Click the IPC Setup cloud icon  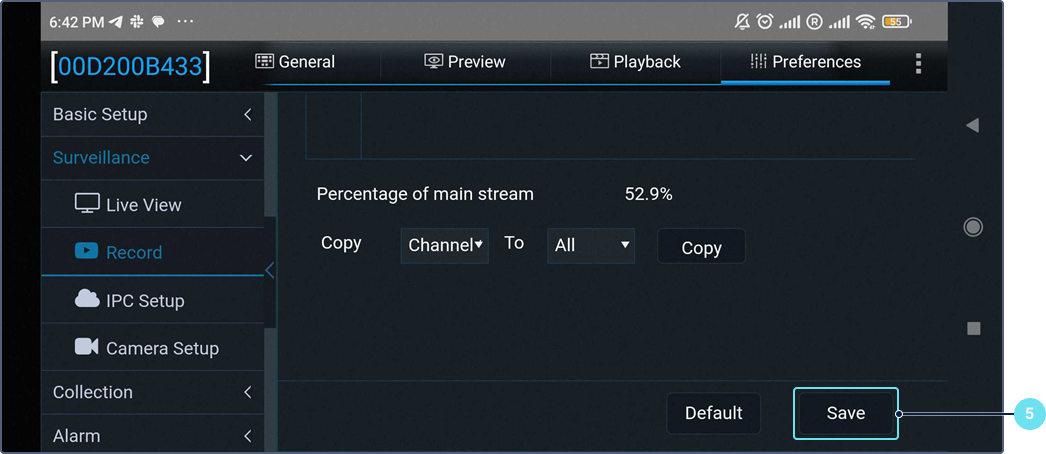coord(87,299)
